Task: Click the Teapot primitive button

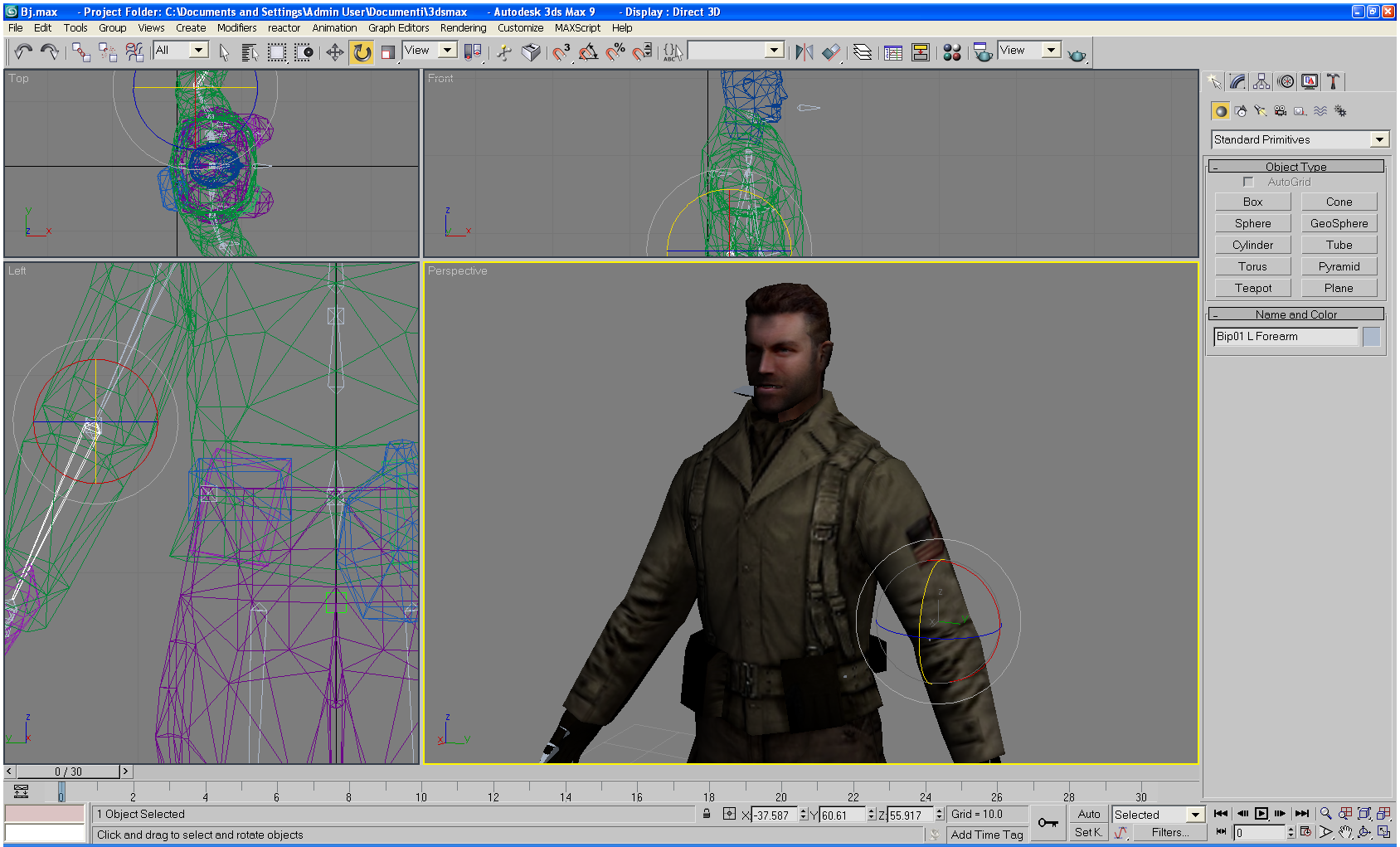Action: (x=1253, y=288)
